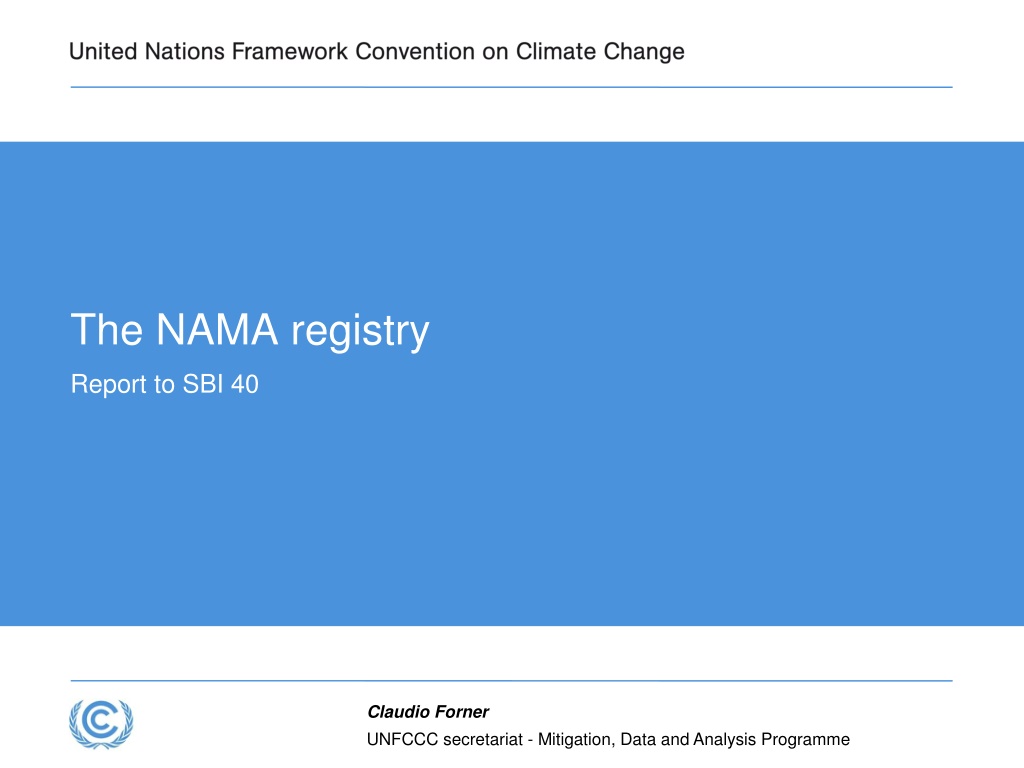Select the subtitle 'Report to SBI 40'
Image resolution: width=1024 pixels, height=768 pixels.
tap(165, 385)
